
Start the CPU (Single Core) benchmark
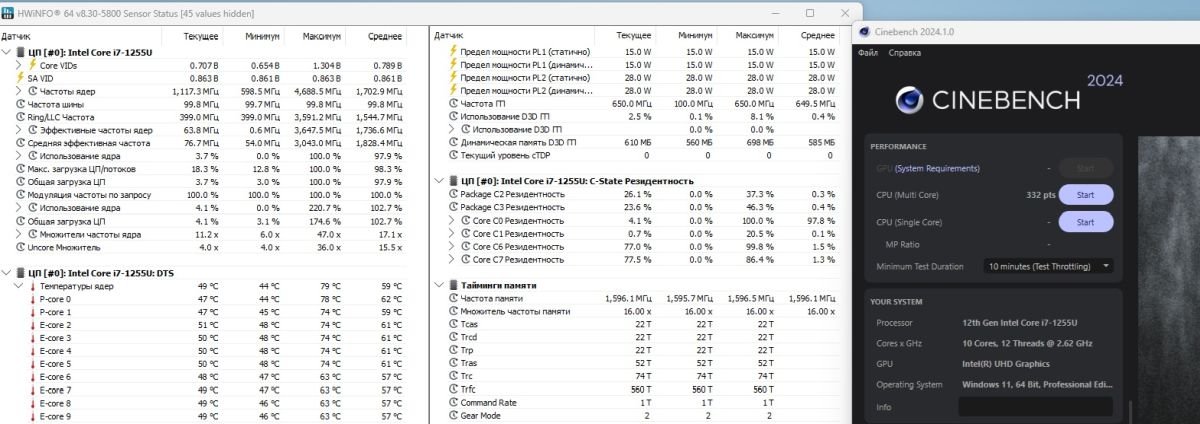click(x=1085, y=222)
